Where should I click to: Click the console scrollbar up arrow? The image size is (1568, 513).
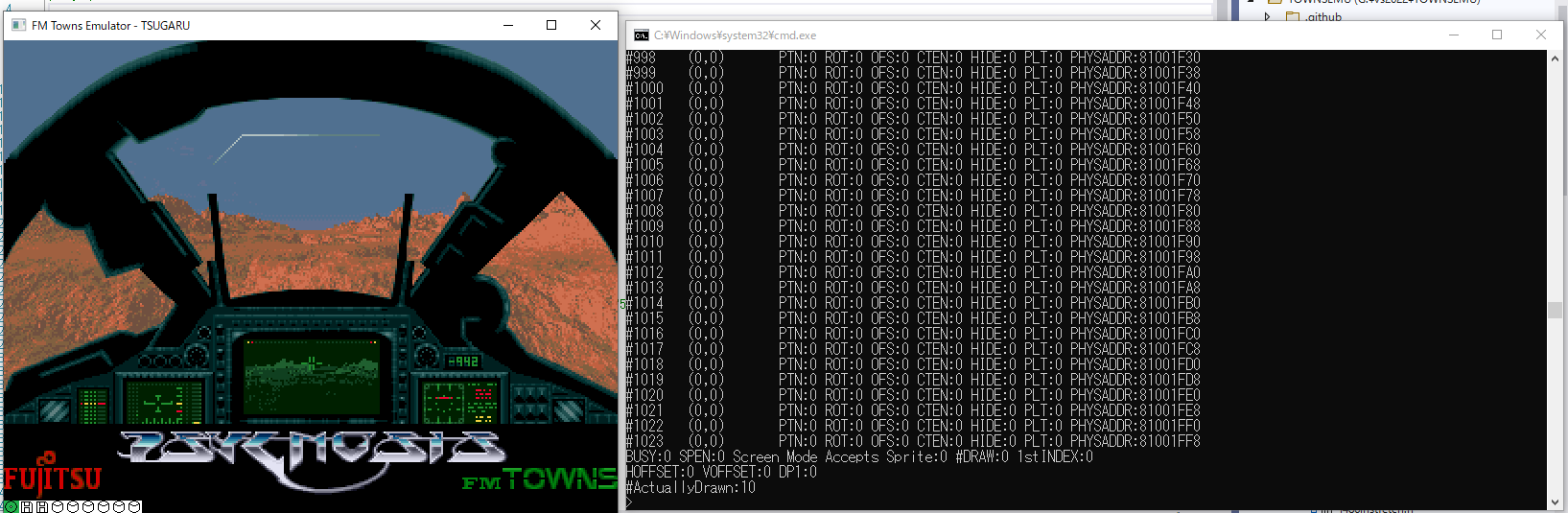[1555, 58]
